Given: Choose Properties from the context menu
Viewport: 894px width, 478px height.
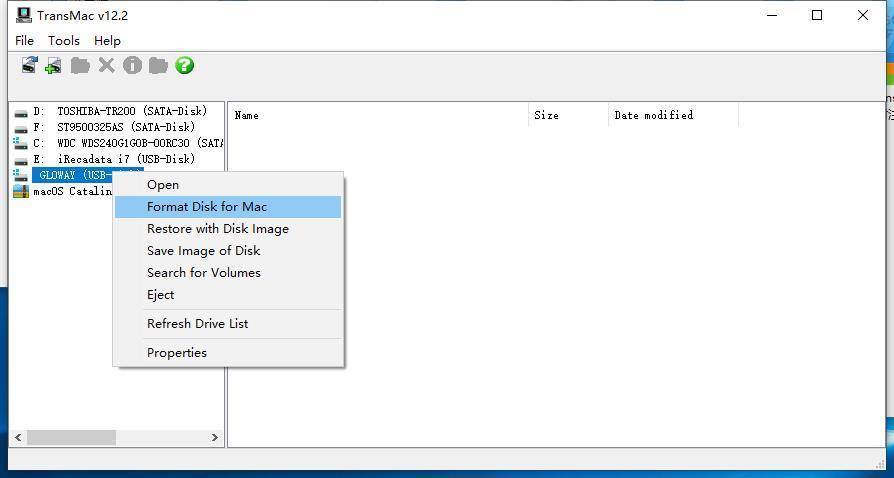Looking at the screenshot, I should (x=228, y=353).
